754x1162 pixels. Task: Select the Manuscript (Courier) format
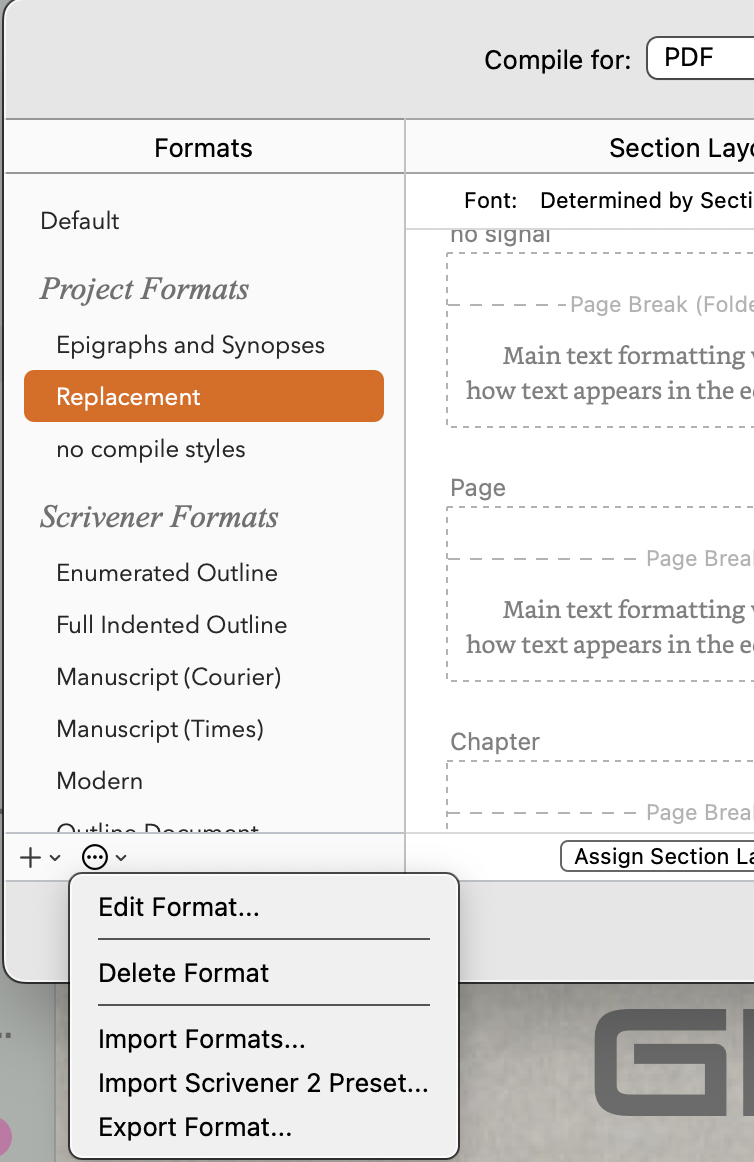pyautogui.click(x=168, y=676)
